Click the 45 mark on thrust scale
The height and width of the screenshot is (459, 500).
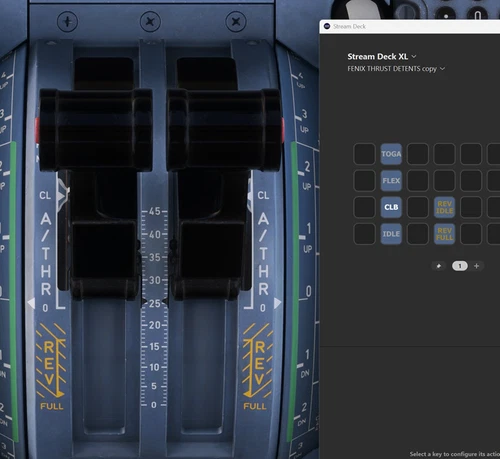pyautogui.click(x=155, y=211)
